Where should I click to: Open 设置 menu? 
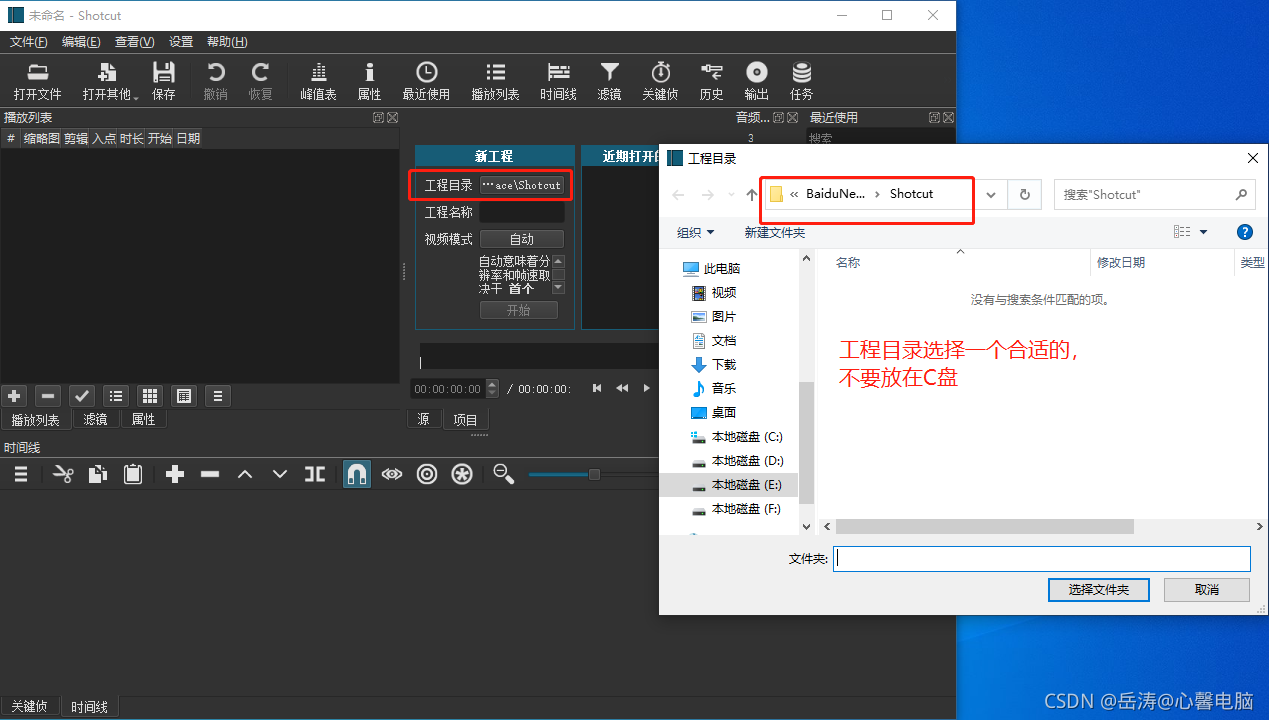point(181,42)
